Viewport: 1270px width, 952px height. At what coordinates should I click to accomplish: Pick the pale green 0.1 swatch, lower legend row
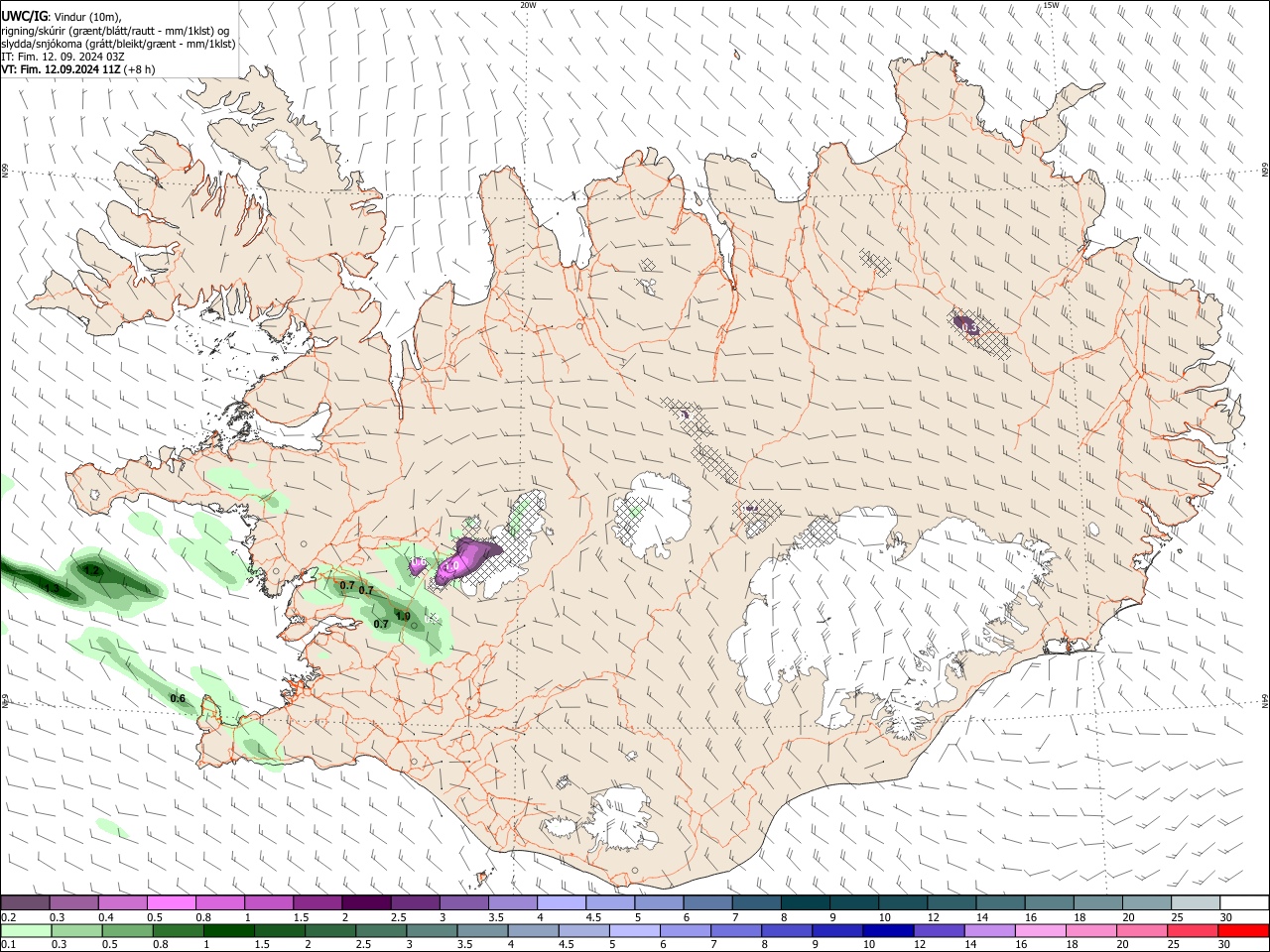coord(26,930)
